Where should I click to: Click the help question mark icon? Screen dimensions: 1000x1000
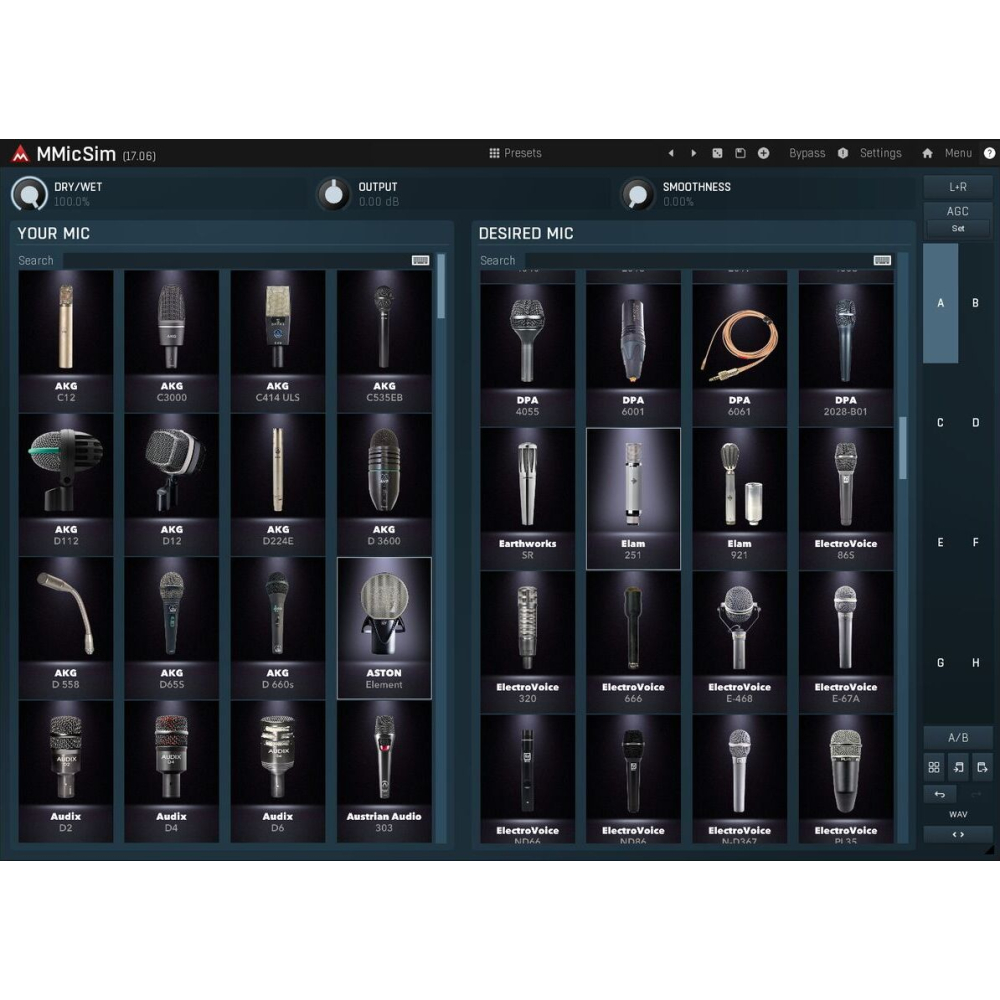click(990, 153)
